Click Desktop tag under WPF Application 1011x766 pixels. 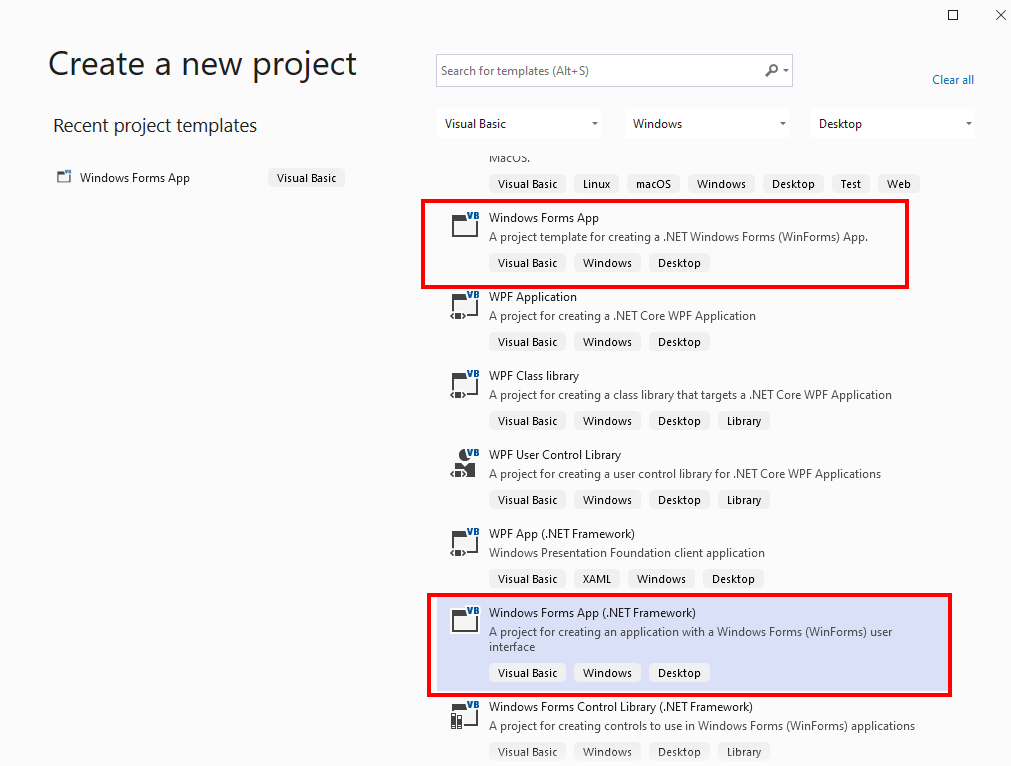click(679, 342)
